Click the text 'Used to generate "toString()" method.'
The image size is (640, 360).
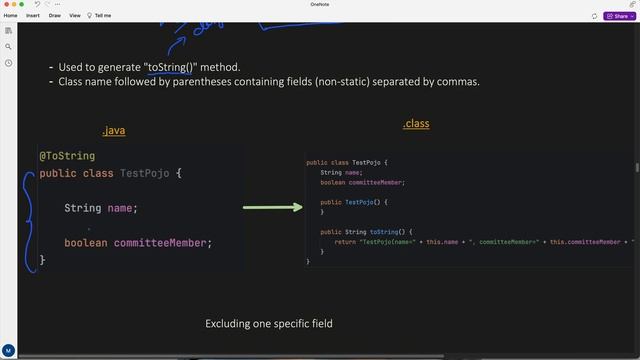pos(149,67)
